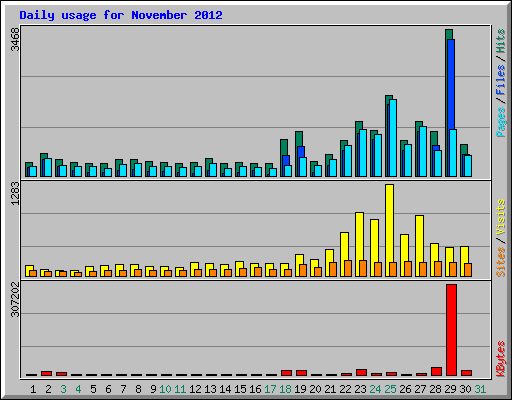Select the 307202 KBytes axis value

point(15,299)
